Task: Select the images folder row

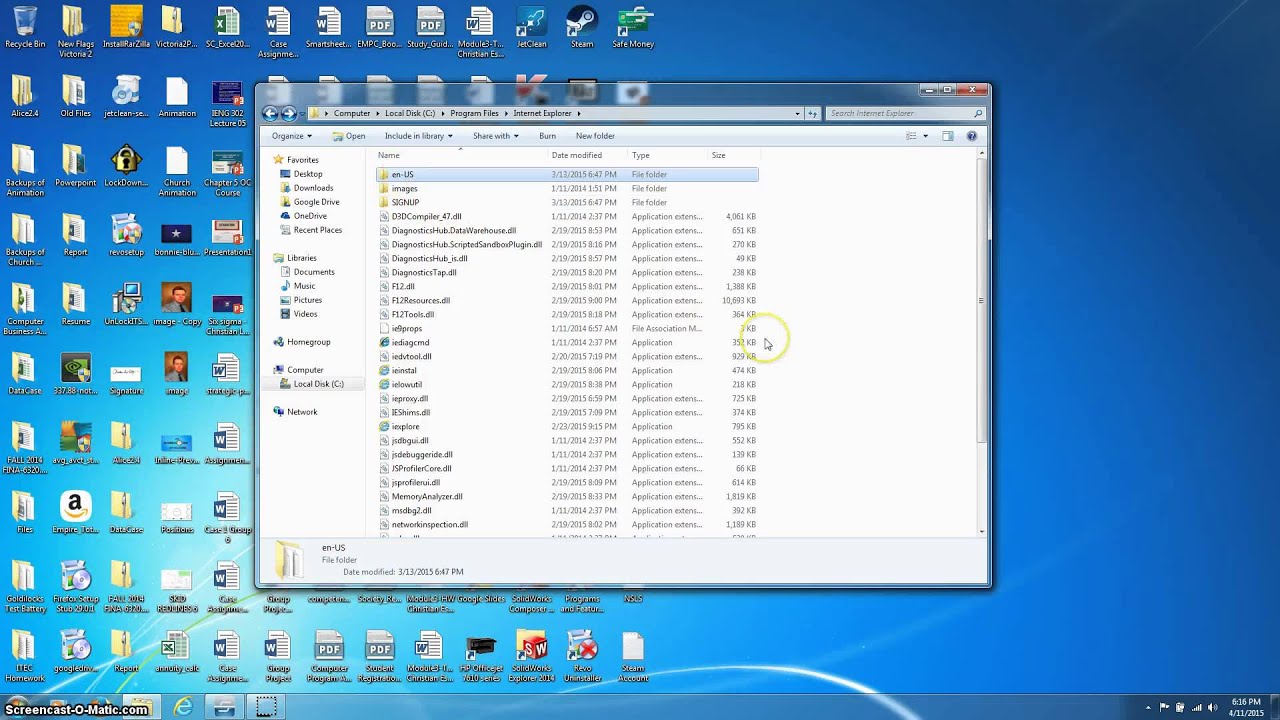Action: coord(567,188)
